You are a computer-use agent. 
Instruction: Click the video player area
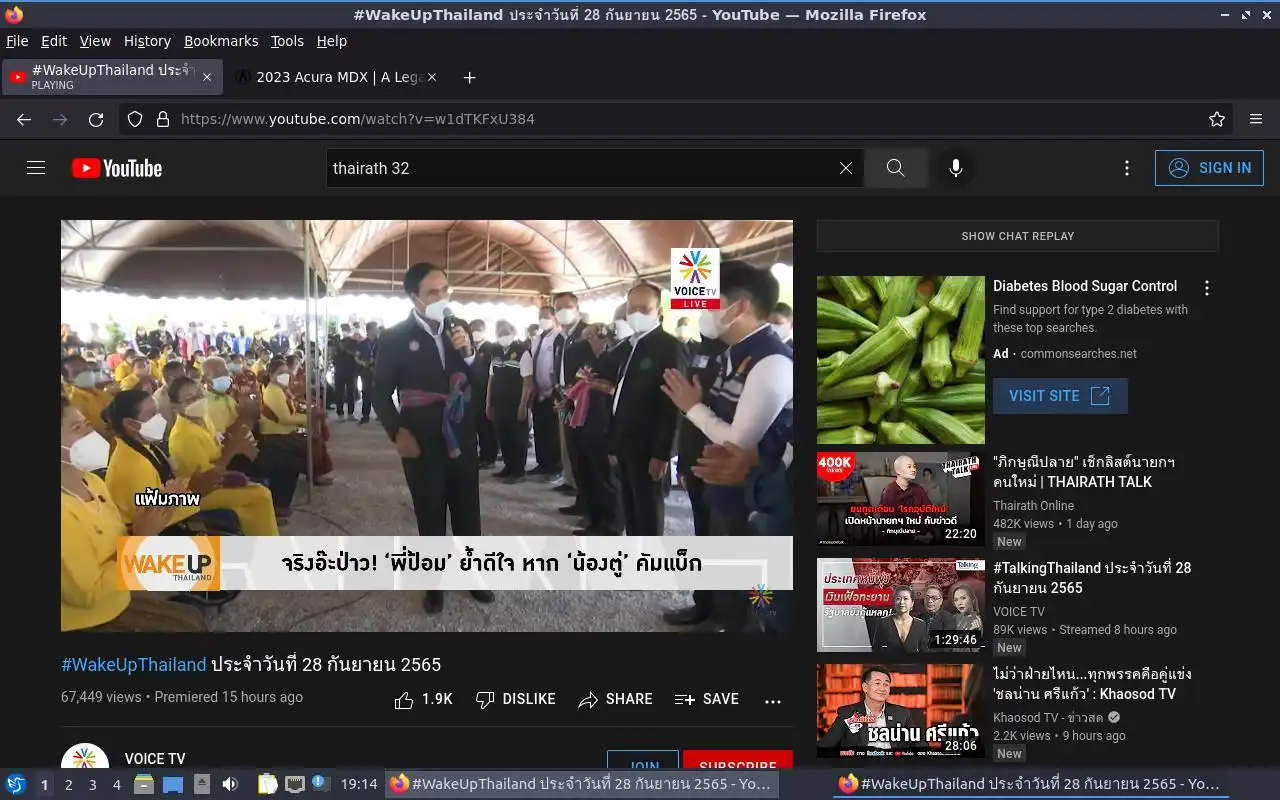pos(427,426)
